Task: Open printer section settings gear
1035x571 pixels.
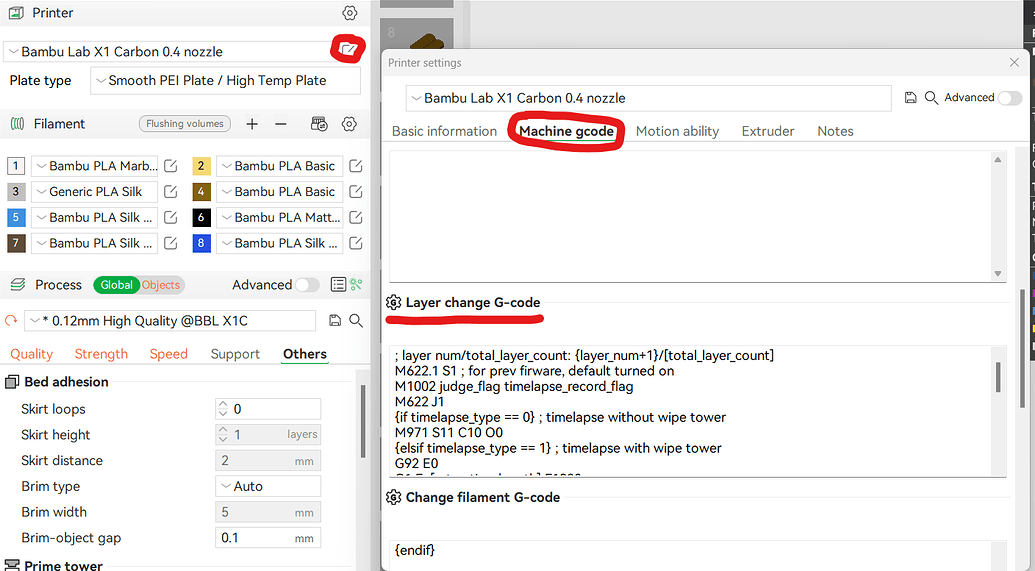Action: (x=349, y=13)
